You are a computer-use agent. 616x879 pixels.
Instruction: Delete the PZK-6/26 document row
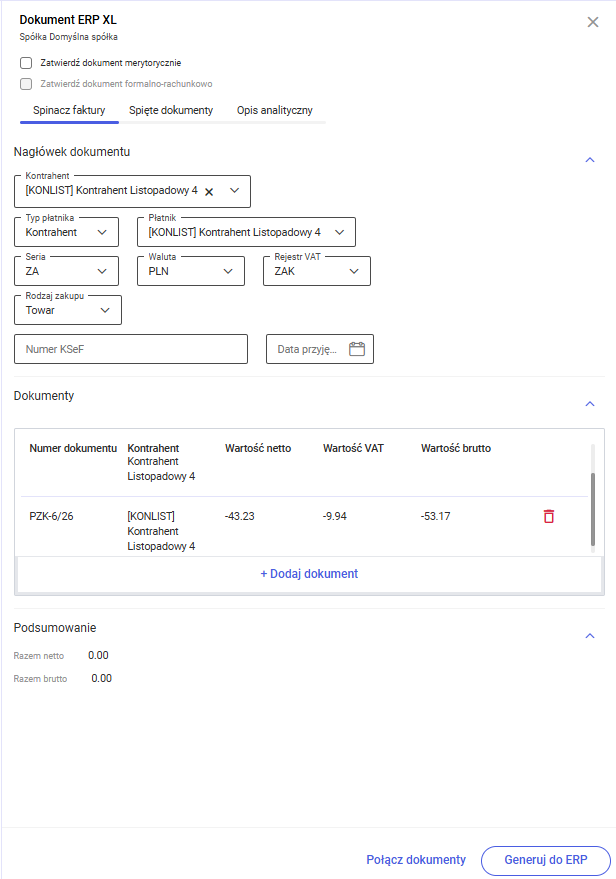click(548, 516)
